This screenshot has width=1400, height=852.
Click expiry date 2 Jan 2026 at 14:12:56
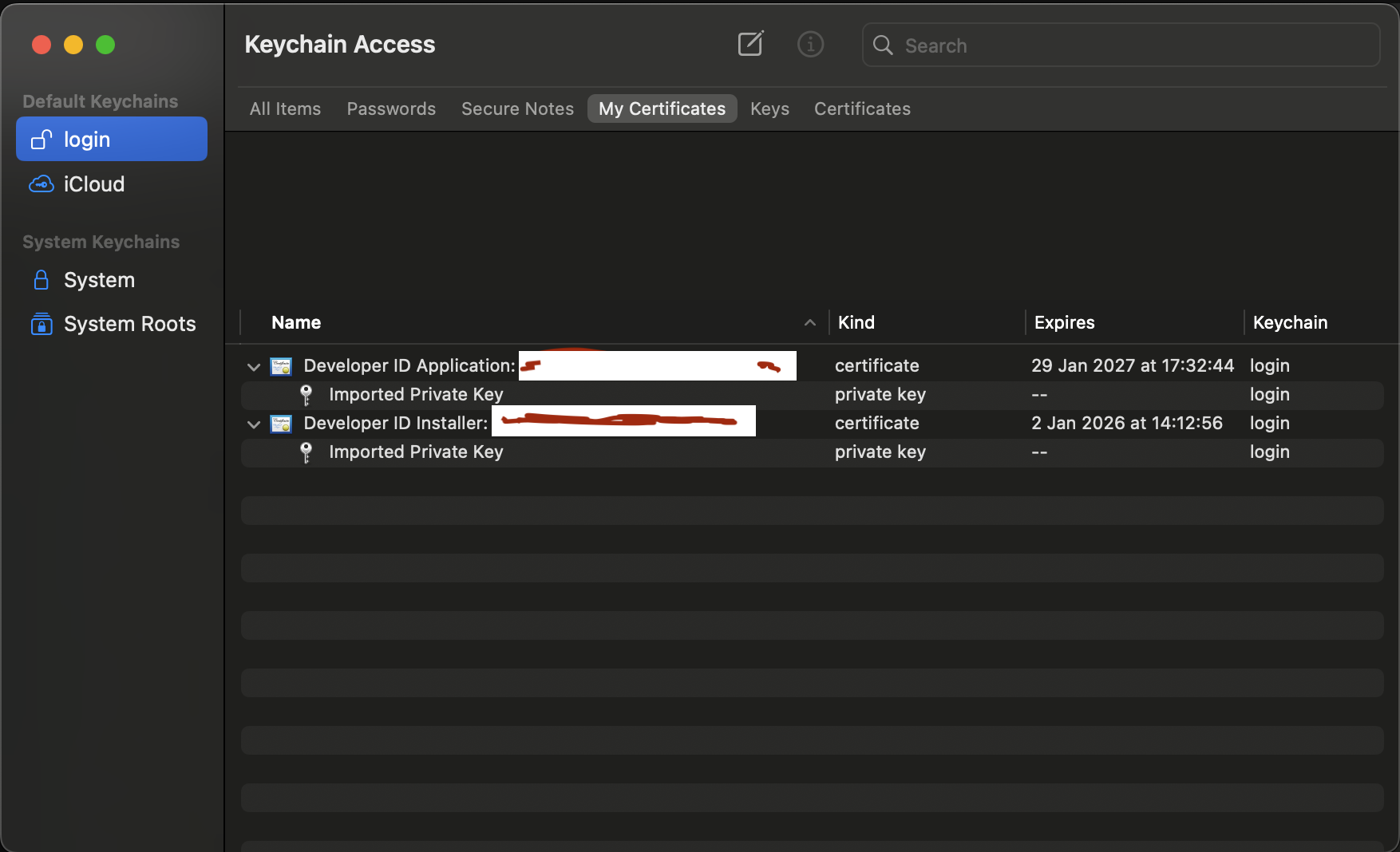pyautogui.click(x=1127, y=423)
